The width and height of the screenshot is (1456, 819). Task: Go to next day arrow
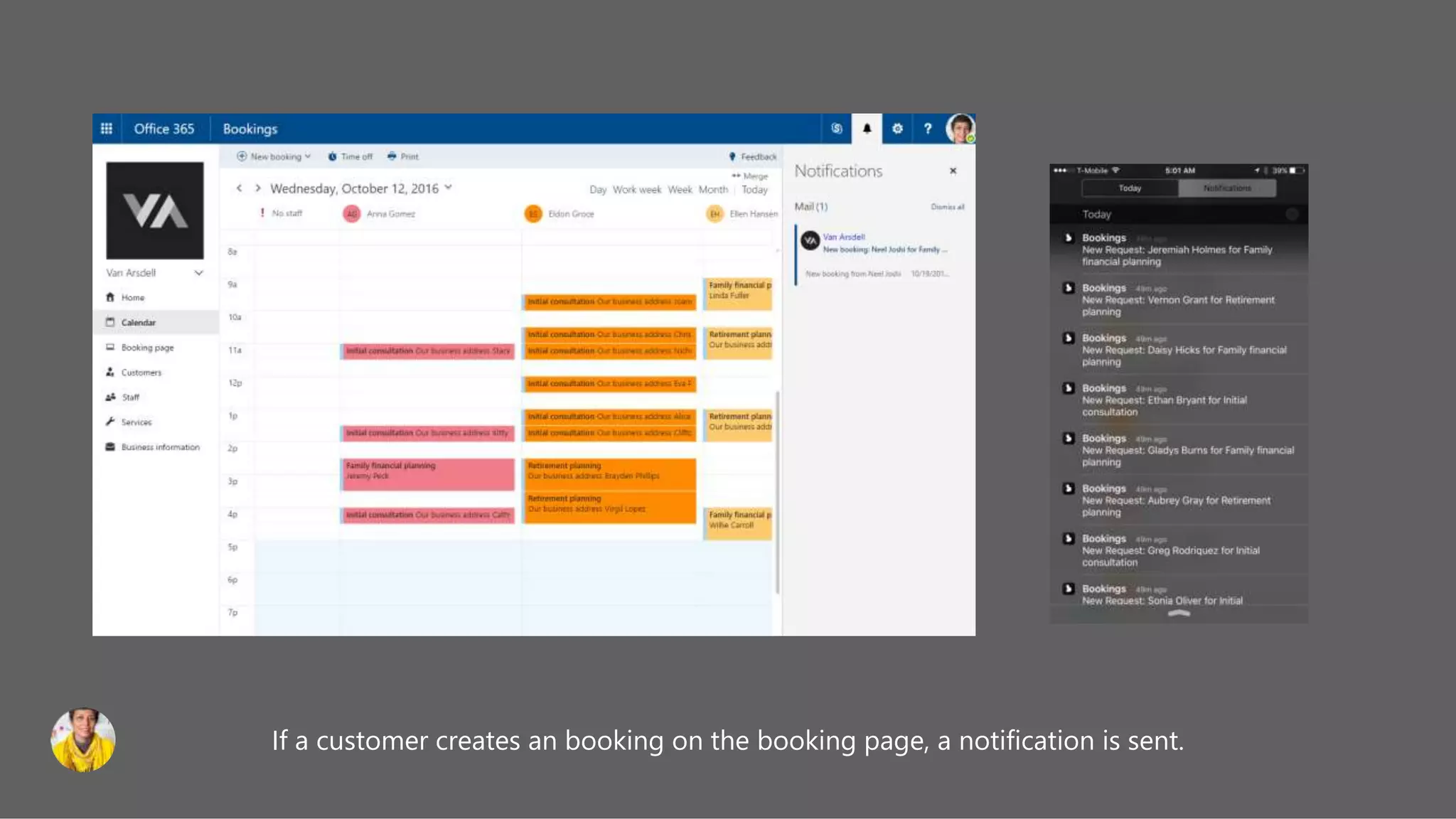pos(258,188)
